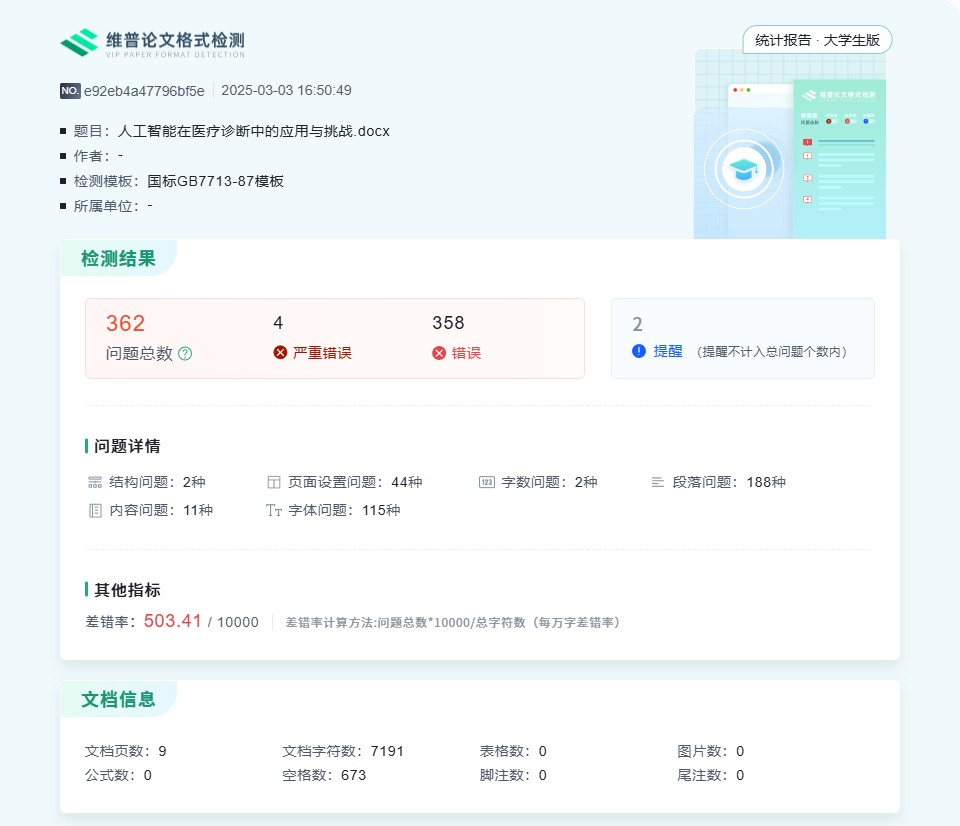Screen dimensions: 960x826
Task: Click the 结构问题 structure icon
Action: point(95,482)
